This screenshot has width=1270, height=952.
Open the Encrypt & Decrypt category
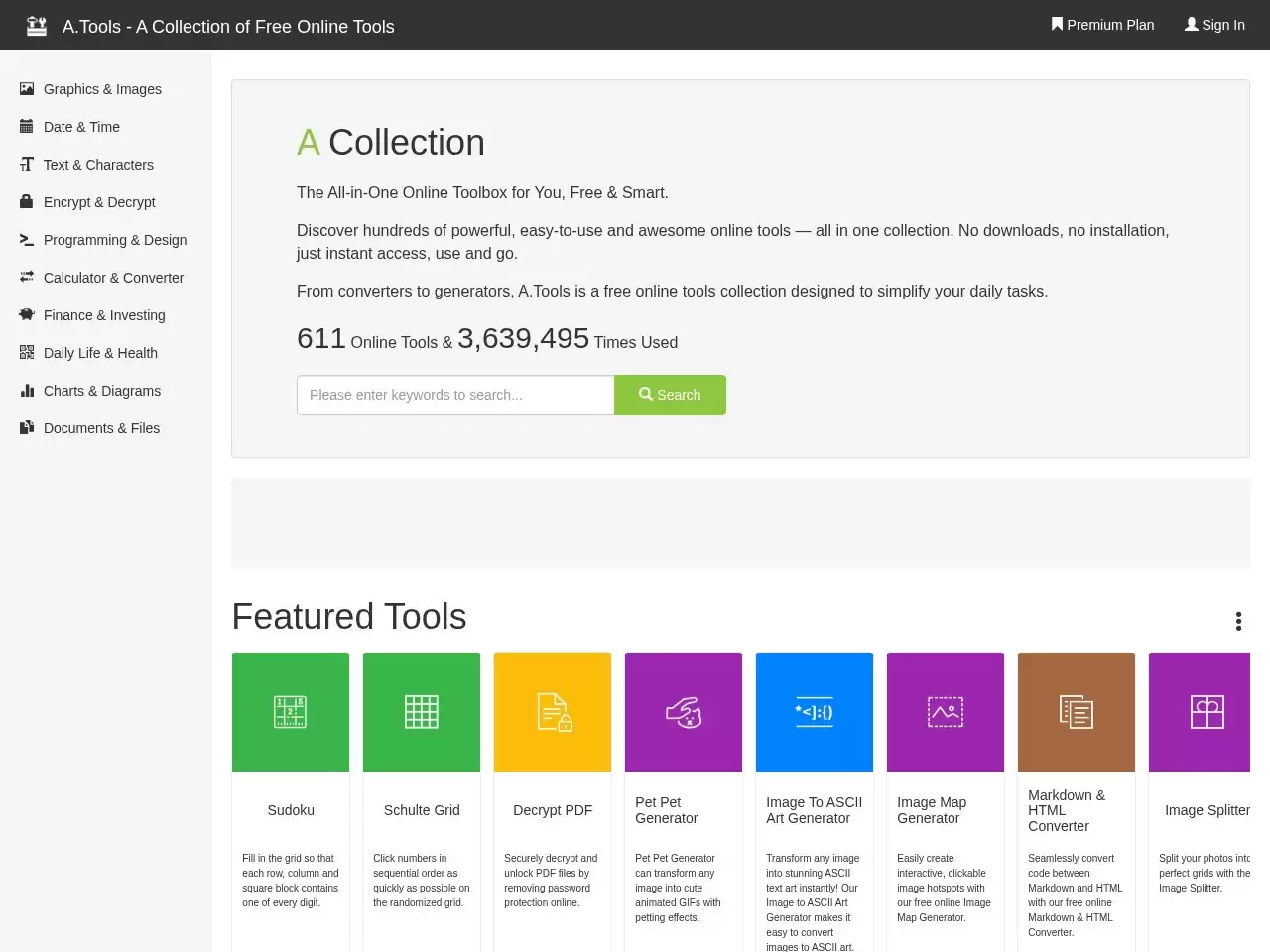(x=99, y=202)
